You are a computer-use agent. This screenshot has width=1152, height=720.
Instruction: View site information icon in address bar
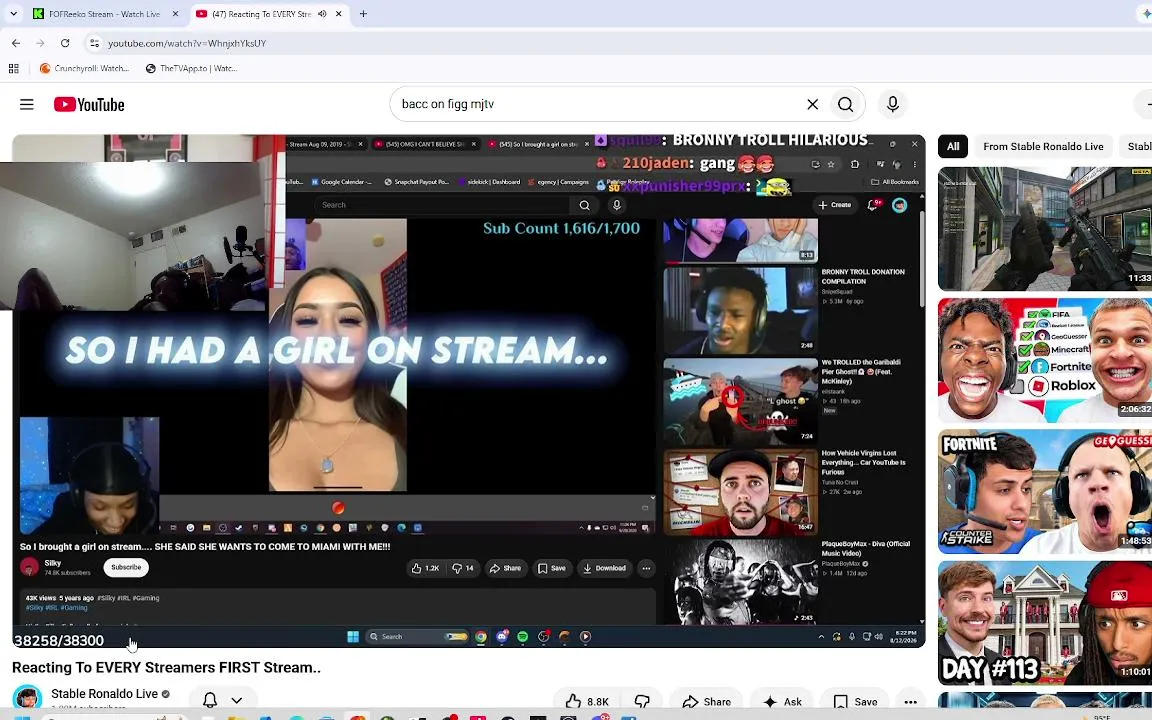[94, 43]
